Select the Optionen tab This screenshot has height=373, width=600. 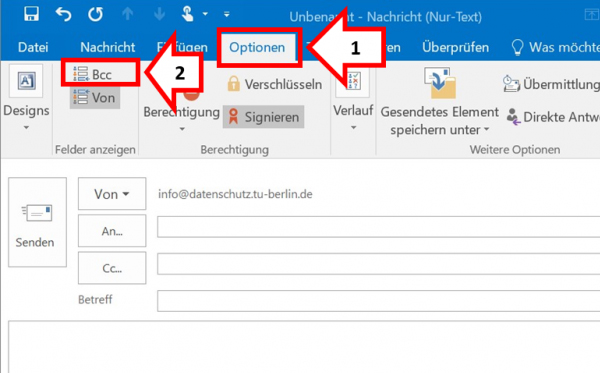257,47
